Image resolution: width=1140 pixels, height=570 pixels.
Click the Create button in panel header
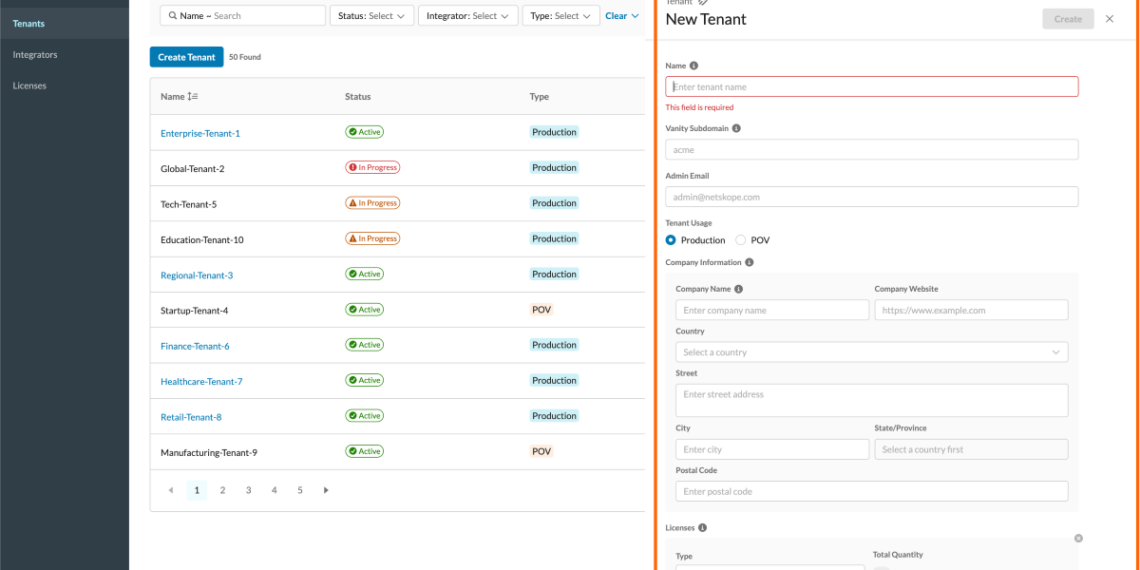click(1068, 19)
